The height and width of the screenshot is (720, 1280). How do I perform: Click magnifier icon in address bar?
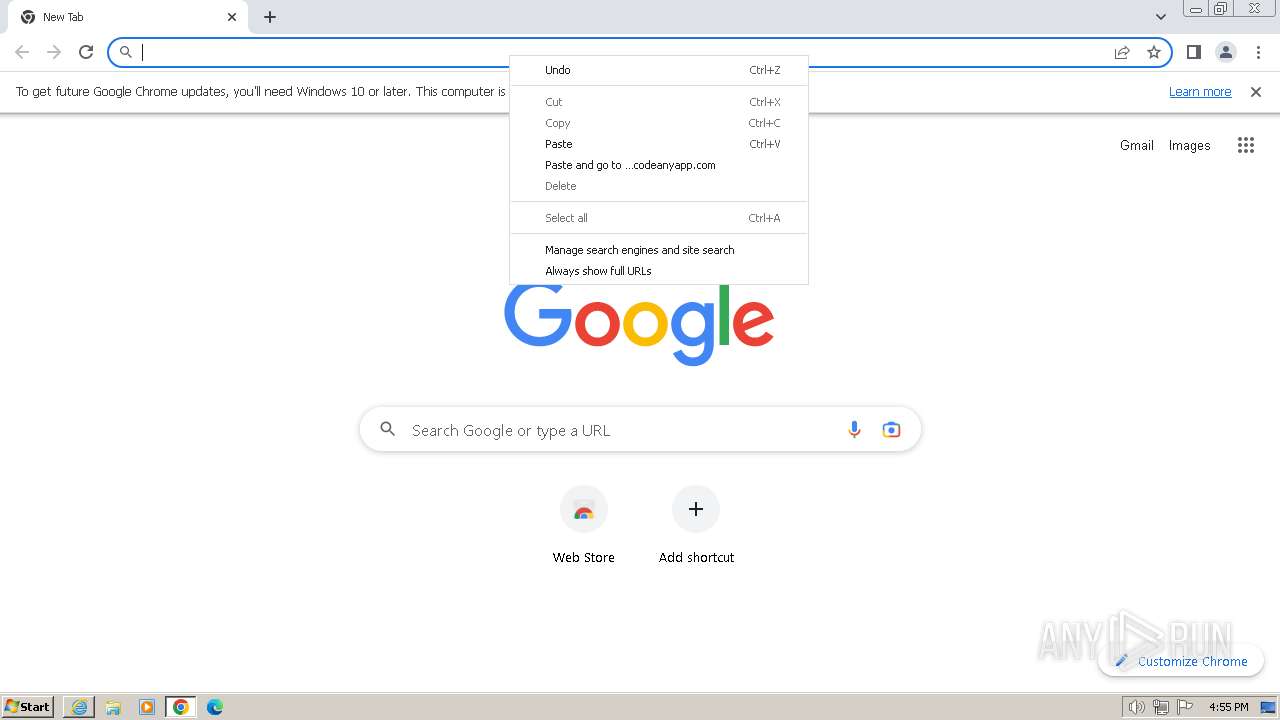[x=126, y=52]
